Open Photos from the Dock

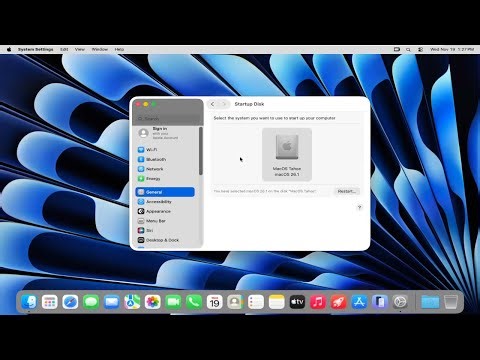153,302
